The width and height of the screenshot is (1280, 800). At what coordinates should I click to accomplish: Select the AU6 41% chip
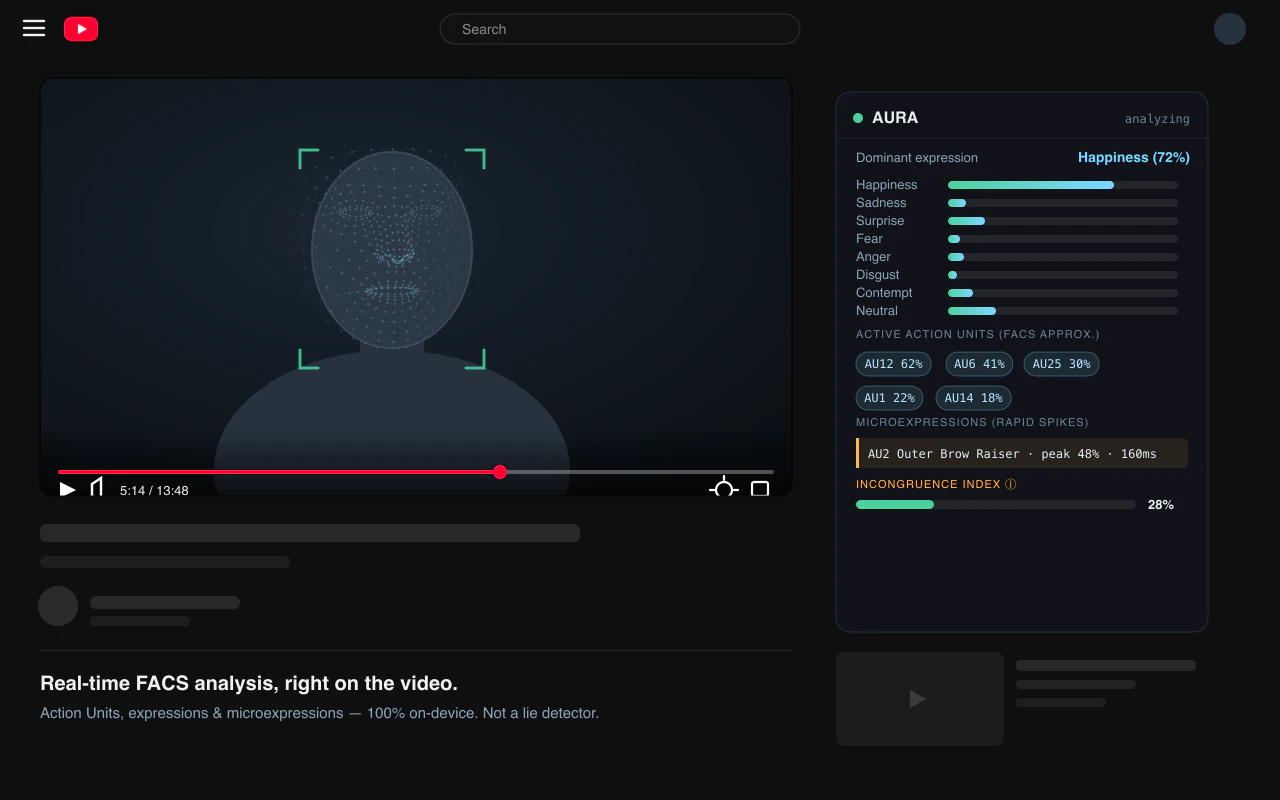pyautogui.click(x=979, y=364)
